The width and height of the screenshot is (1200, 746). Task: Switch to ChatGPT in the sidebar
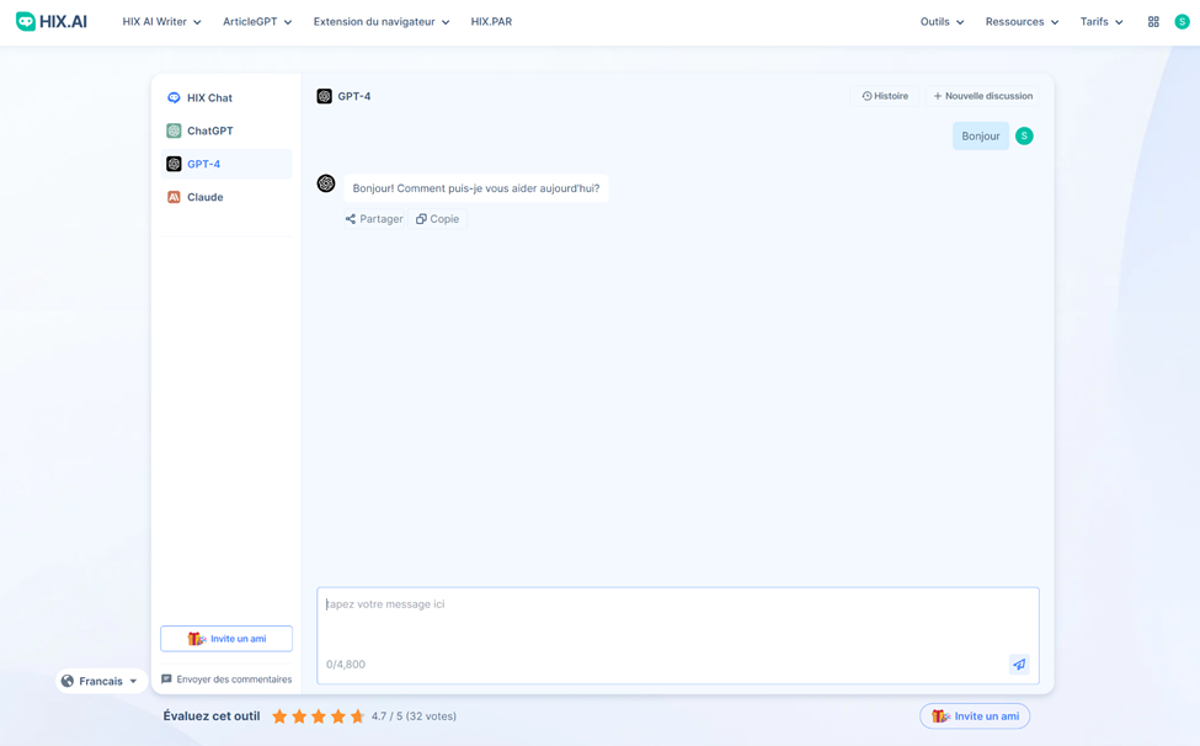[226, 131]
